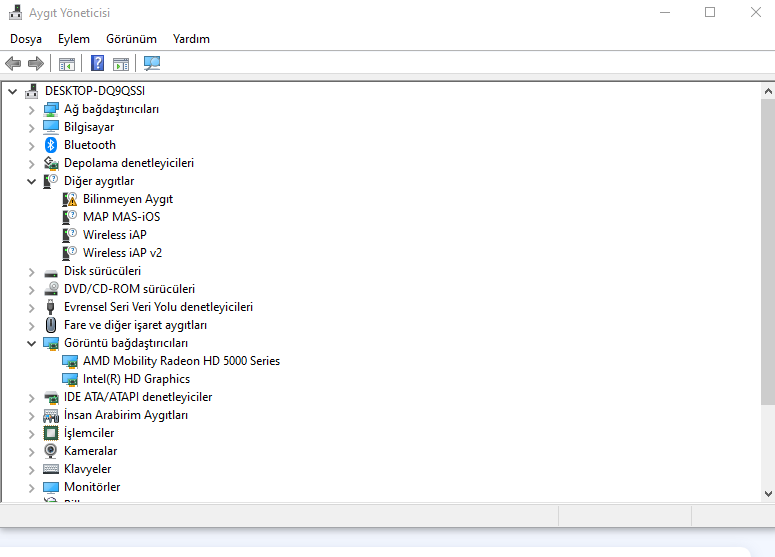775x557 pixels.
Task: Expand the İşlemciler category
Action: (x=32, y=433)
